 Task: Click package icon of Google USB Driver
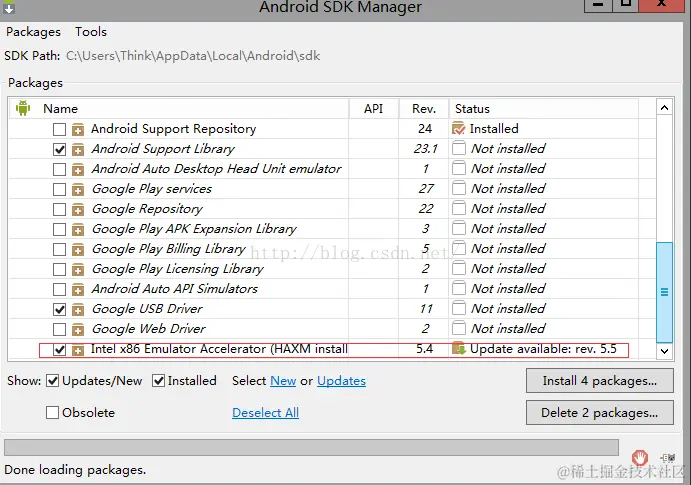78,309
